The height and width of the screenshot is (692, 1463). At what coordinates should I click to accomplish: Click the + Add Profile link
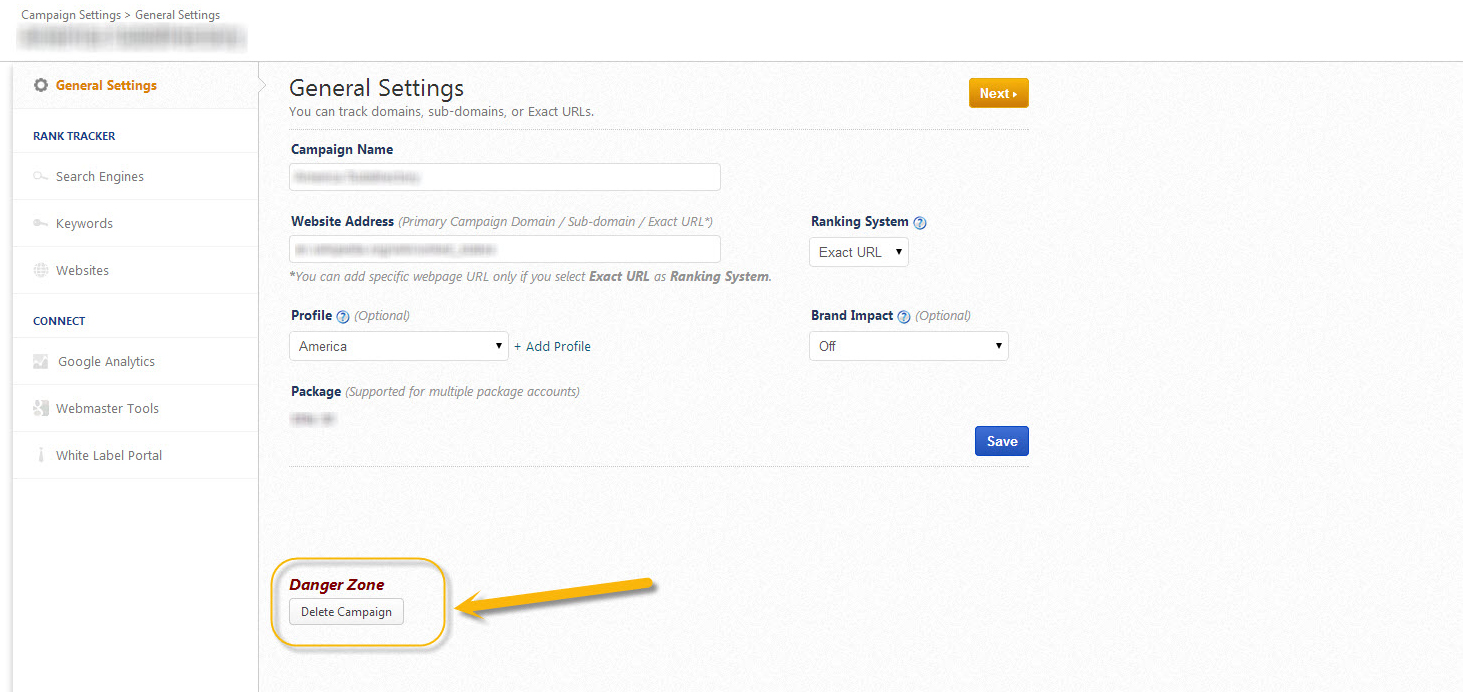[552, 347]
